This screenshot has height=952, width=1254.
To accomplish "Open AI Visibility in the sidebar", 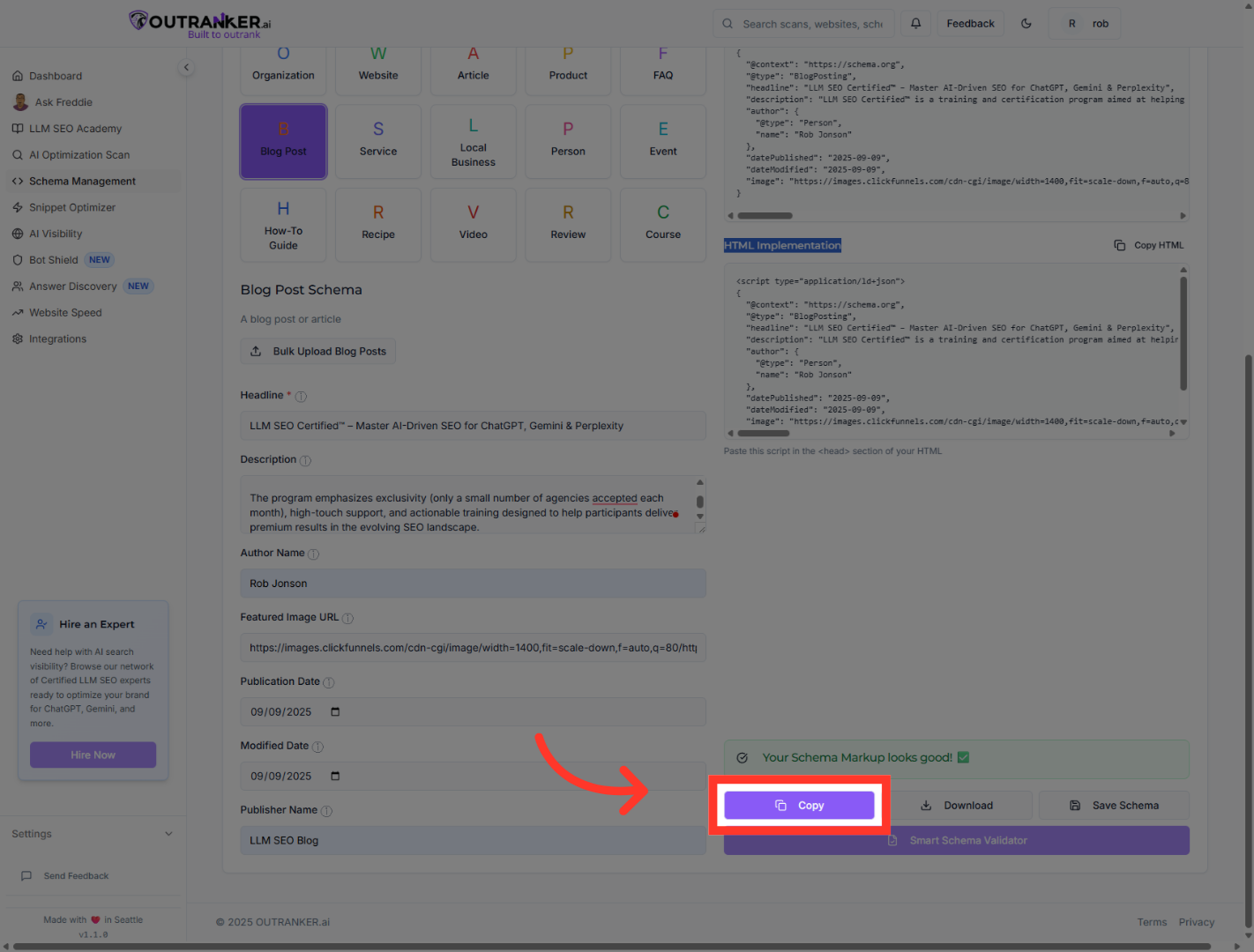I will tap(93, 234).
